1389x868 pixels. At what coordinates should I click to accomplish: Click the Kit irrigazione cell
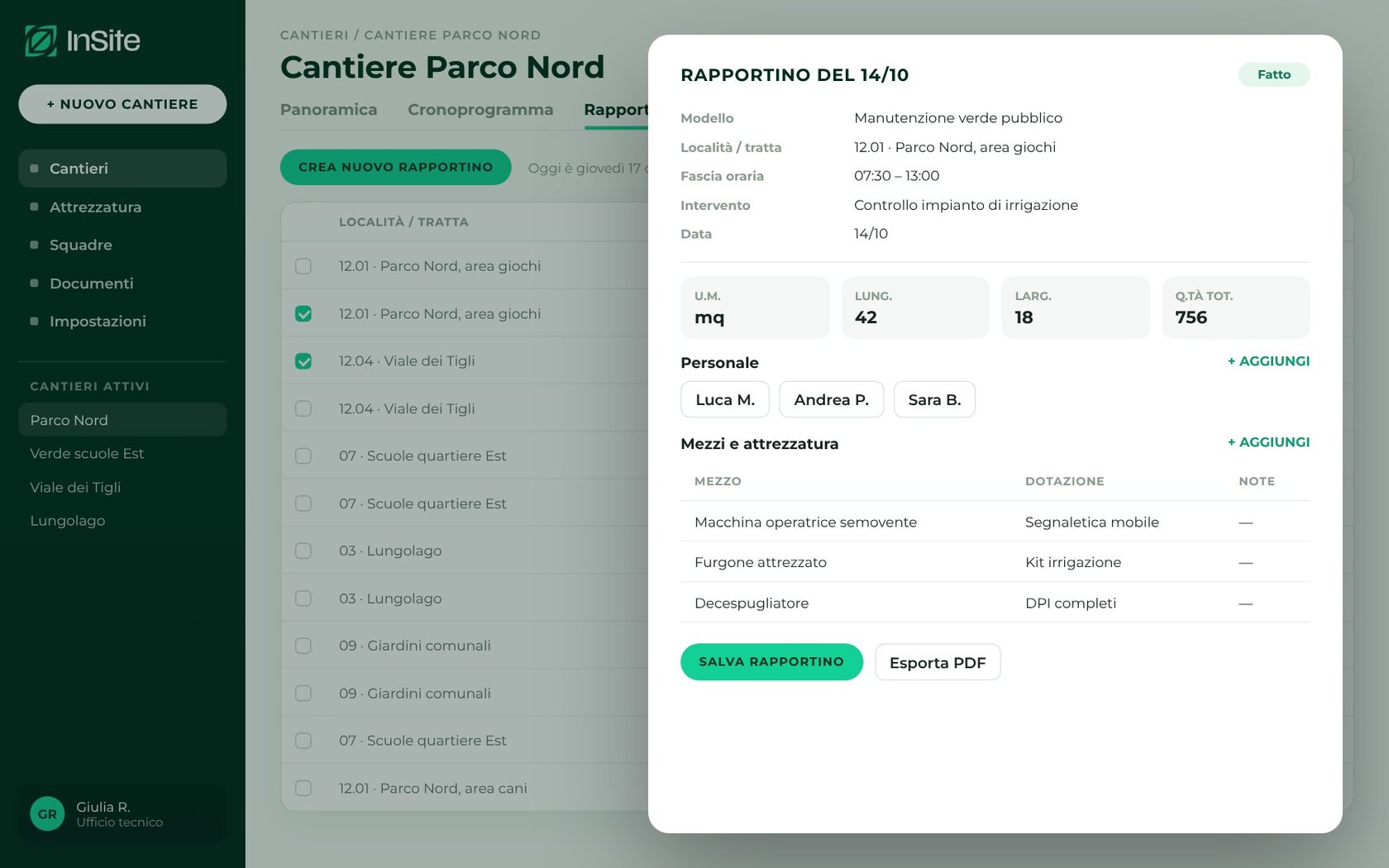[1073, 562]
